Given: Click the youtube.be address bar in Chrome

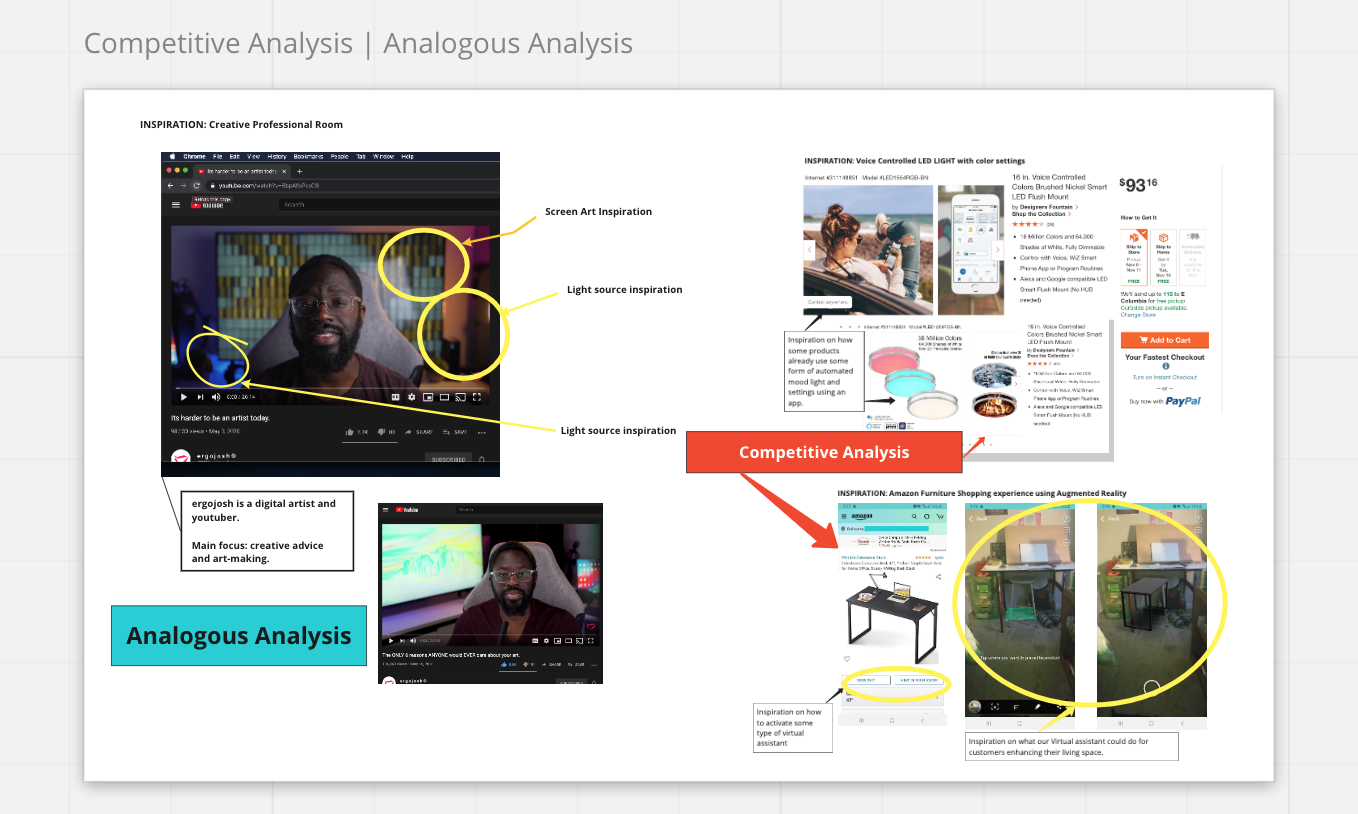Looking at the screenshot, I should (x=350, y=186).
